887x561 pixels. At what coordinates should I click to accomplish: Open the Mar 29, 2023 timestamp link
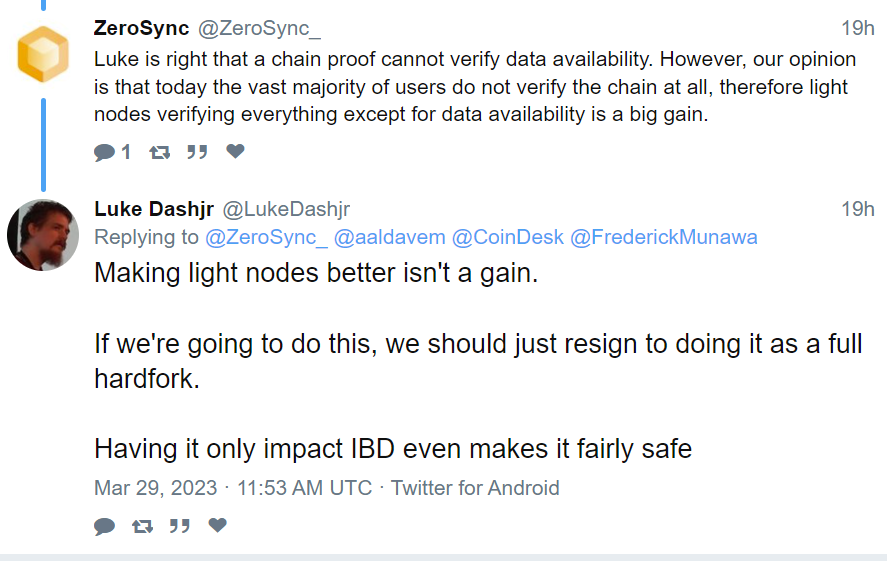tap(233, 489)
